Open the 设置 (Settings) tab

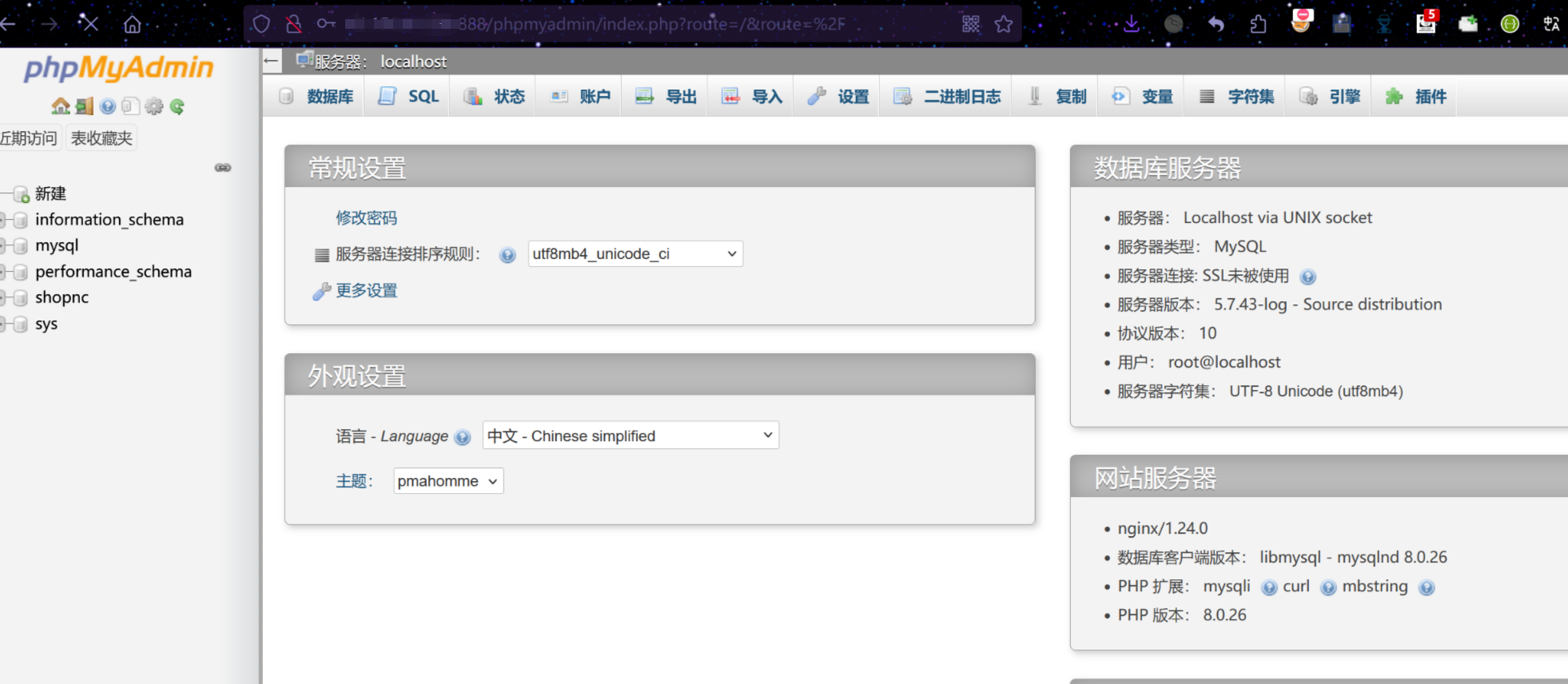[x=838, y=97]
